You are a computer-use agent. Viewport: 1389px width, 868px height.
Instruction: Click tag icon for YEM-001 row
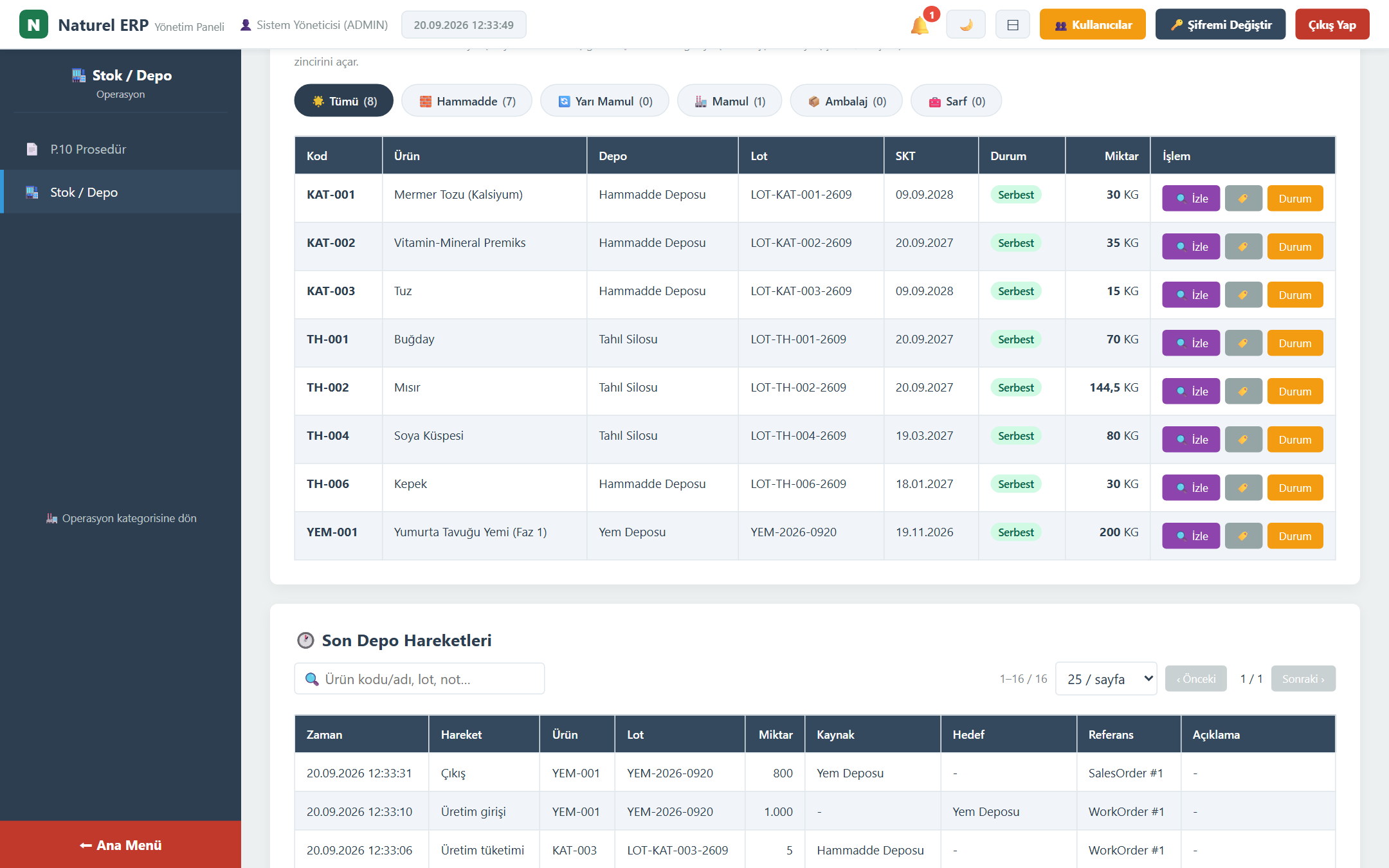point(1243,536)
